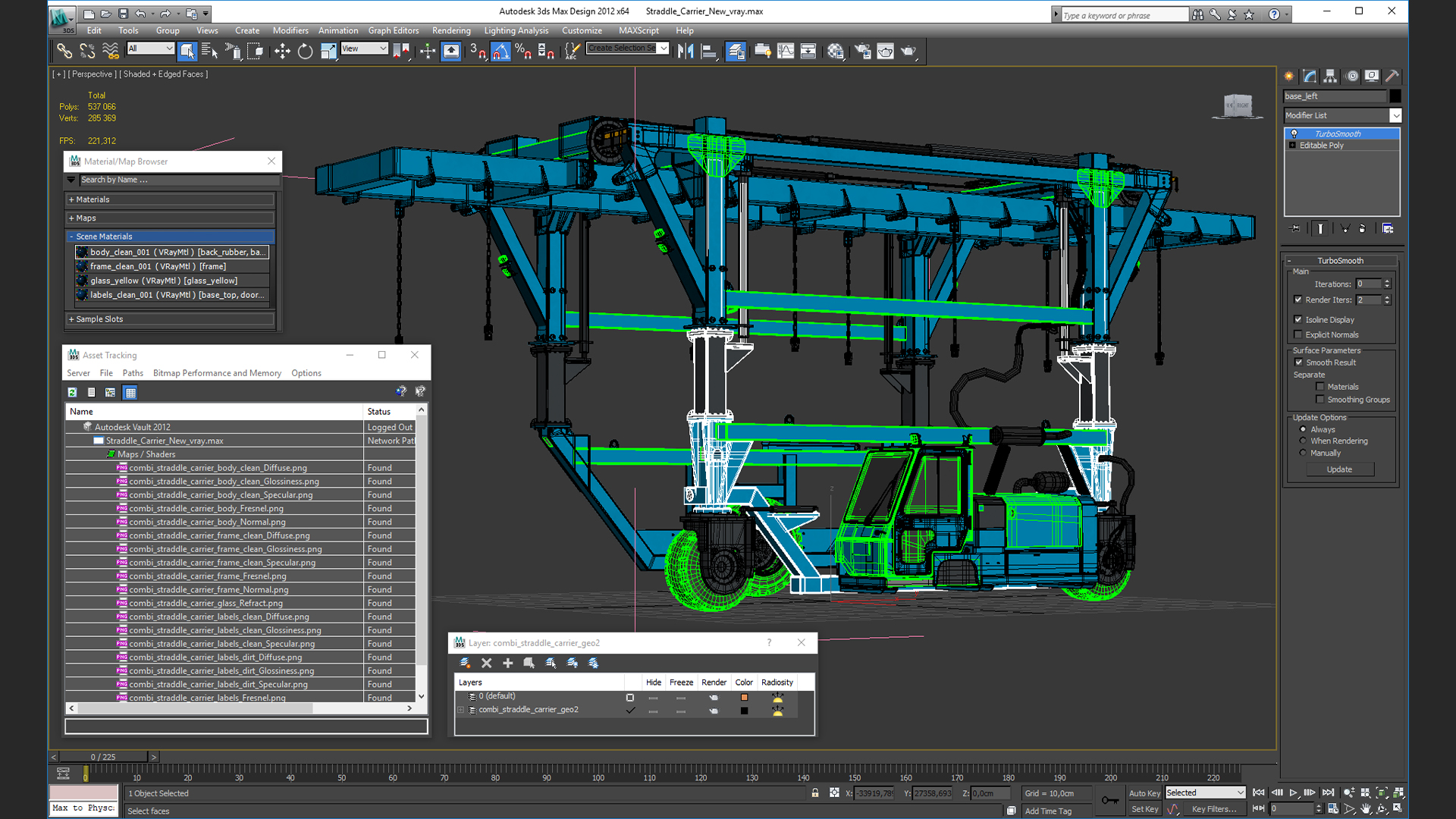Select the Move tool

coord(282,51)
